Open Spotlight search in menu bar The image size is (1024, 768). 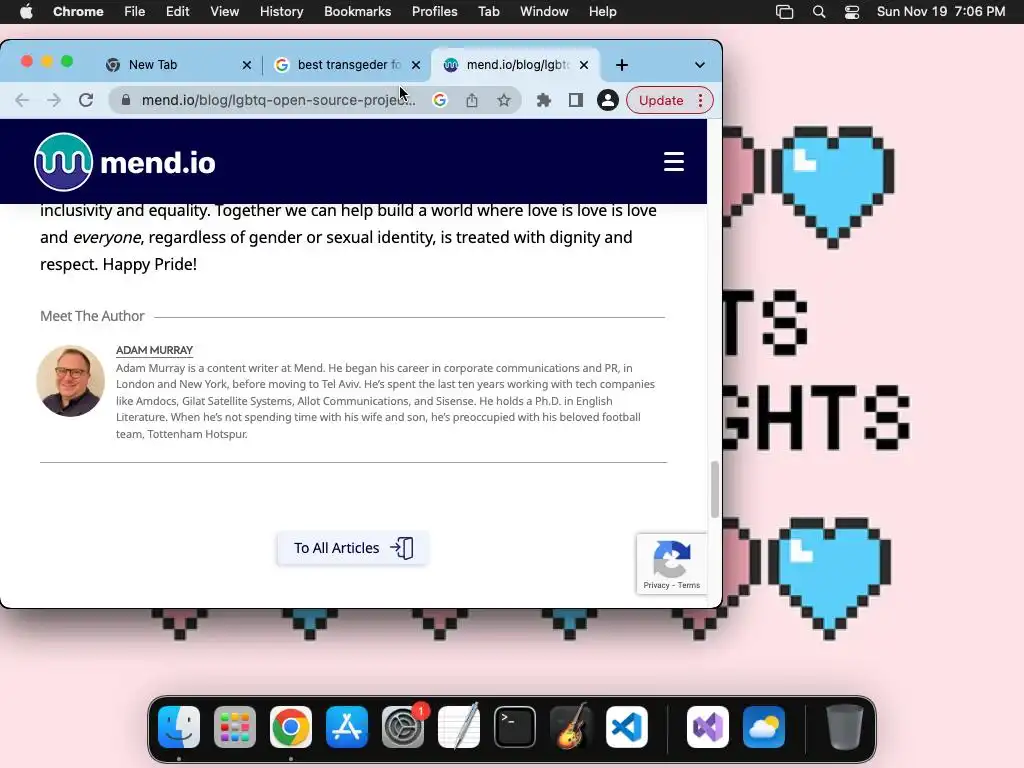[818, 12]
